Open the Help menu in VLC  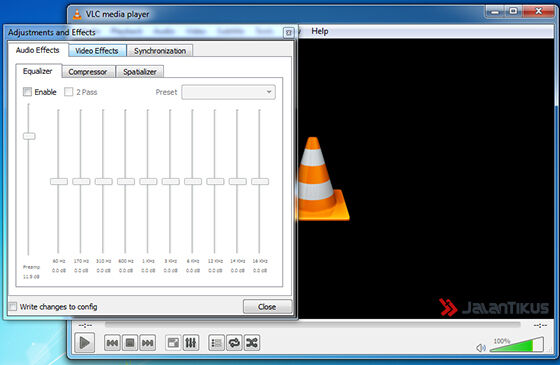[x=320, y=31]
